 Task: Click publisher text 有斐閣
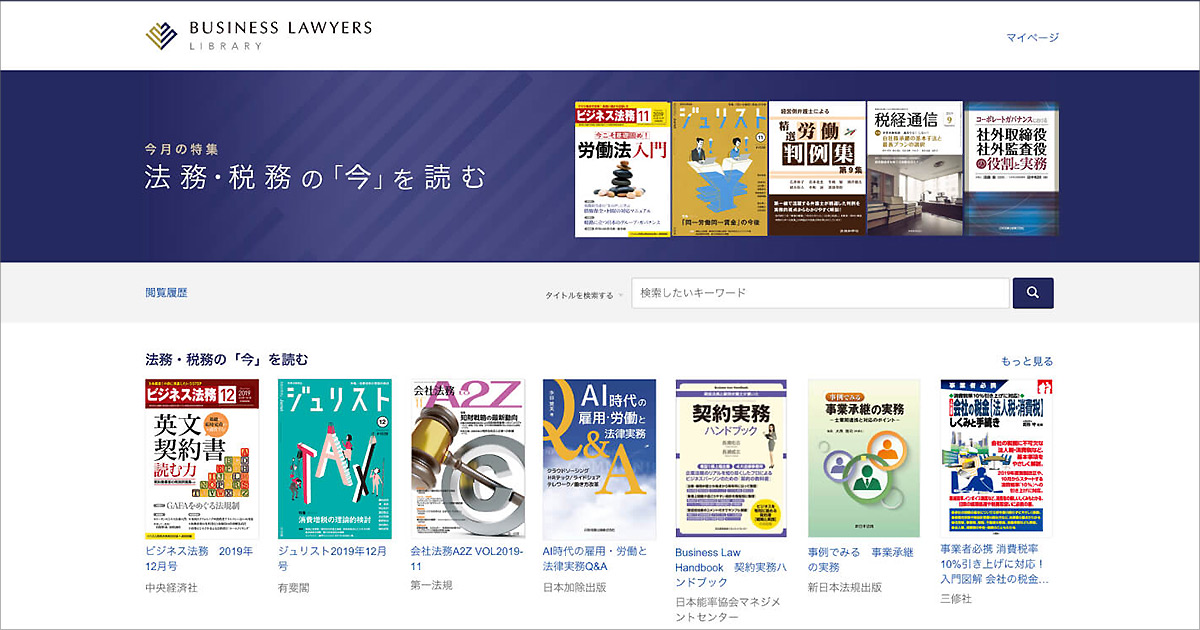tap(294, 588)
